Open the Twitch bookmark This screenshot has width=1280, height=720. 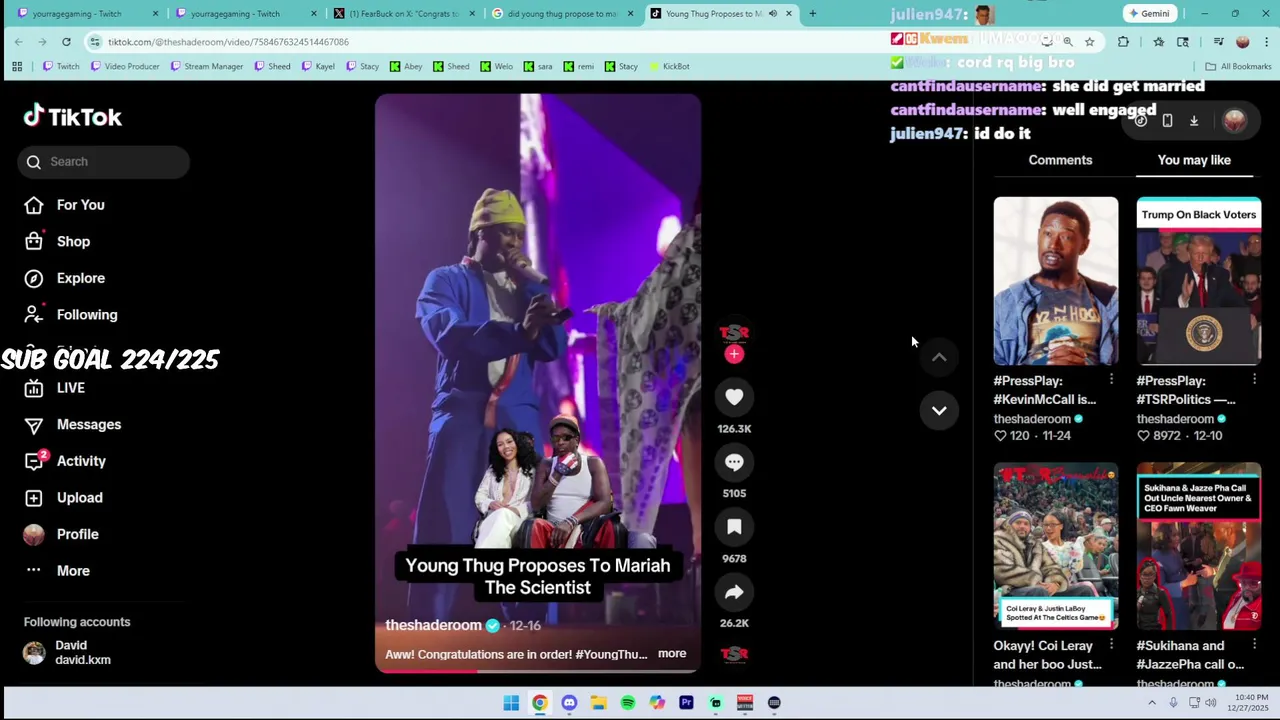(x=61, y=66)
